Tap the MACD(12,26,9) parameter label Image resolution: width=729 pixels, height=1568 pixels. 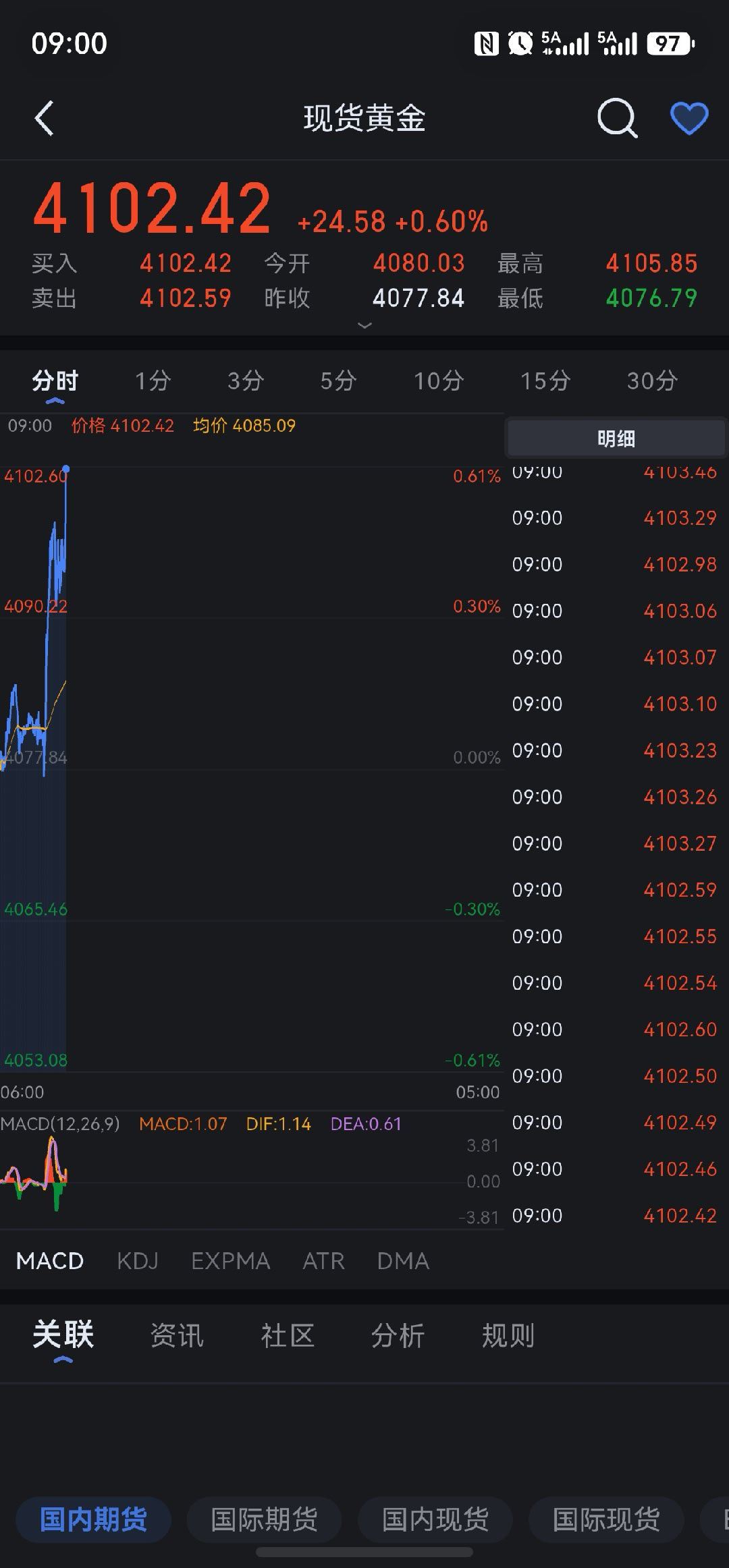pyautogui.click(x=60, y=1123)
